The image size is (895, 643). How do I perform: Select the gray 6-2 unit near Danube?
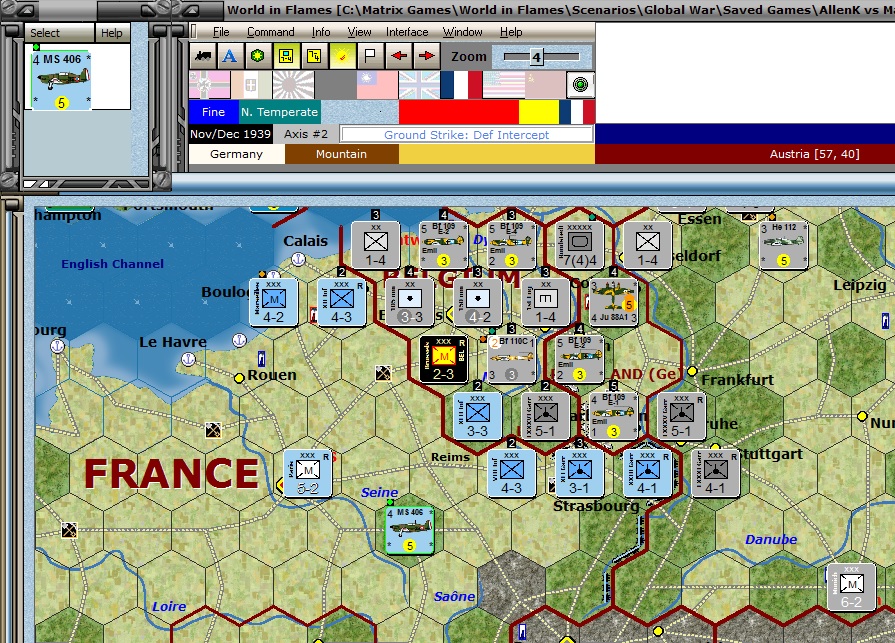tap(851, 587)
